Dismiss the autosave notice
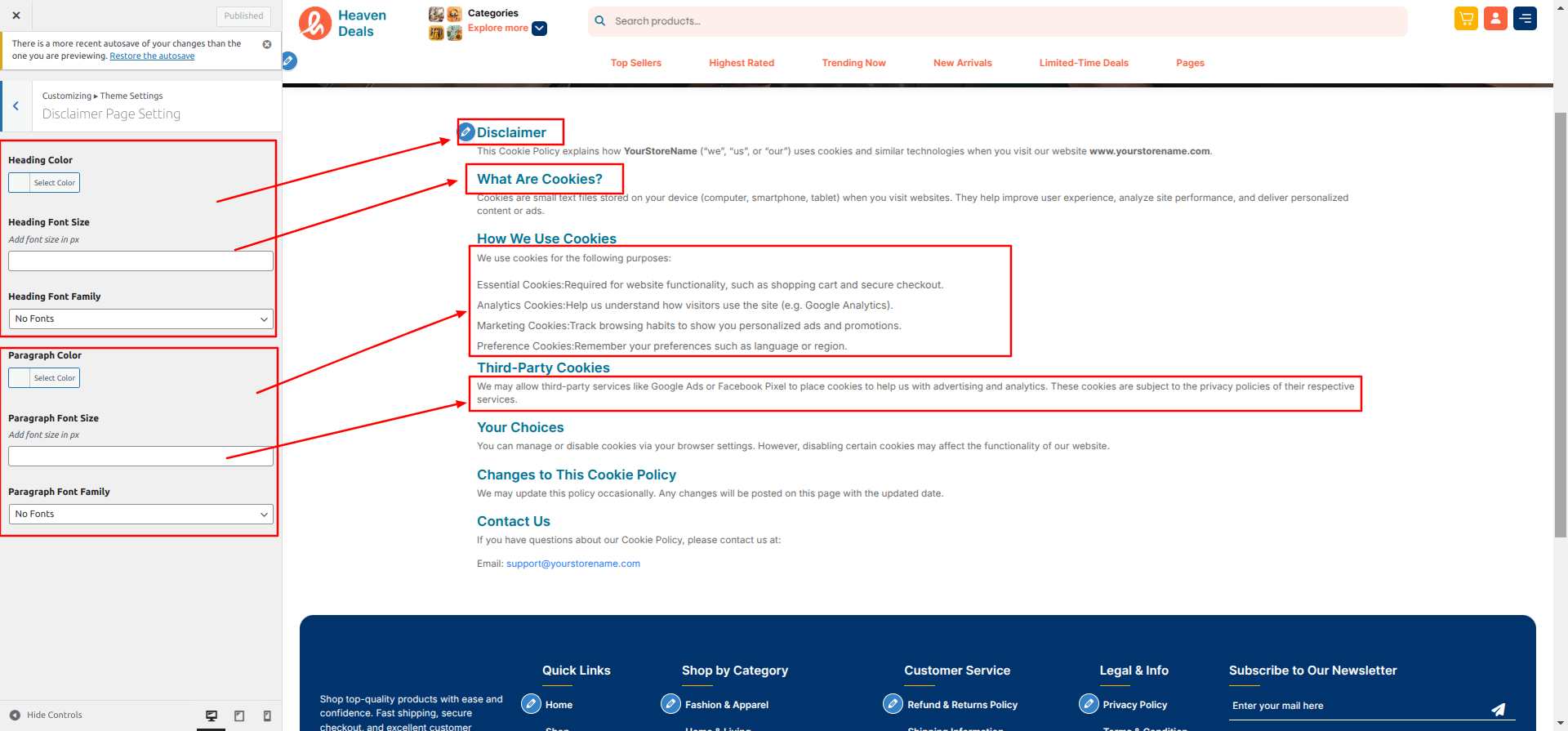Screen dimensions: 1568x731 point(267,44)
